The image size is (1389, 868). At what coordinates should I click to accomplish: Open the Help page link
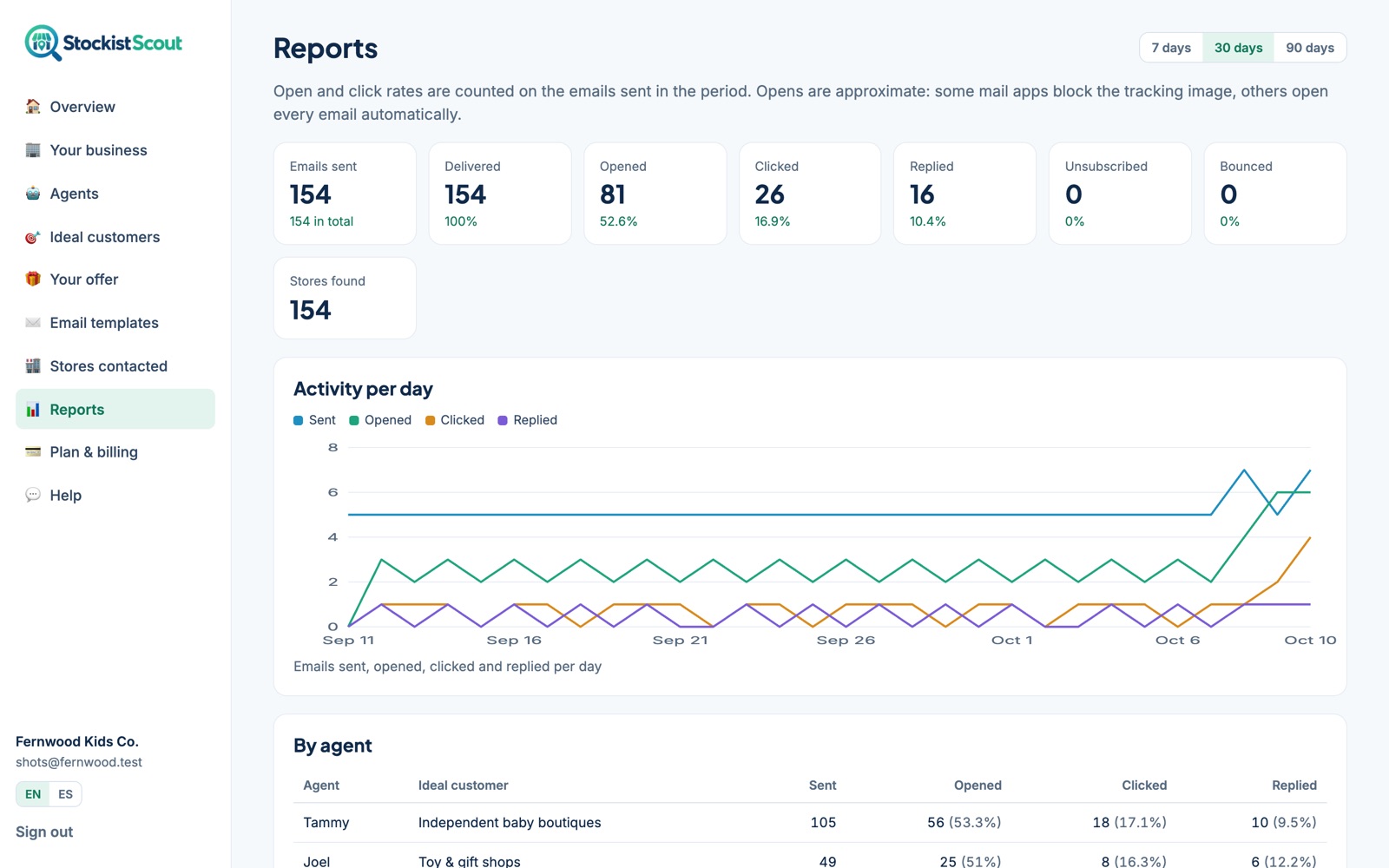click(x=115, y=496)
